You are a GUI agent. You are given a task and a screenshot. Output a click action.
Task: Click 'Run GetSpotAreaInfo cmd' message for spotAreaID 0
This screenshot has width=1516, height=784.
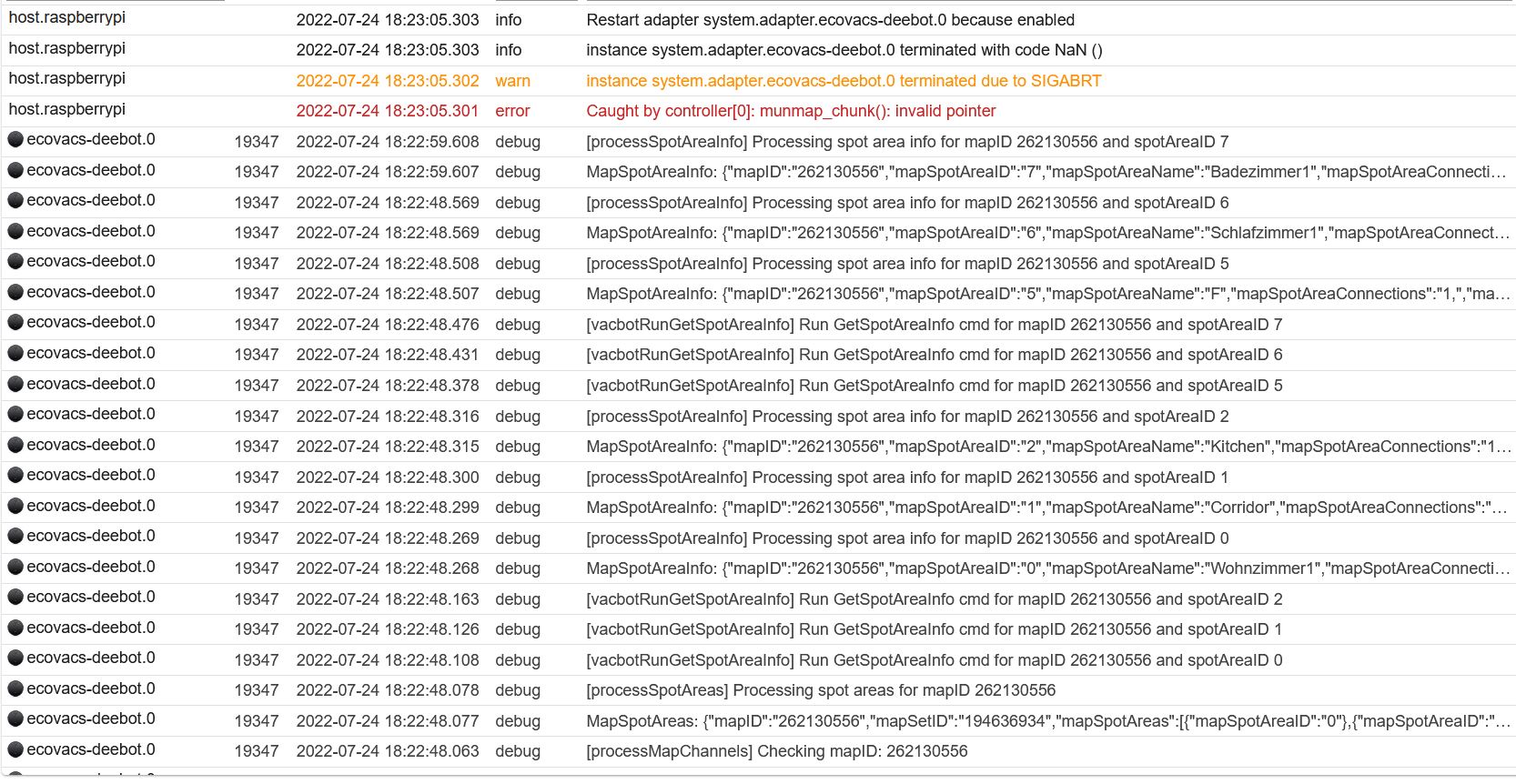(935, 660)
